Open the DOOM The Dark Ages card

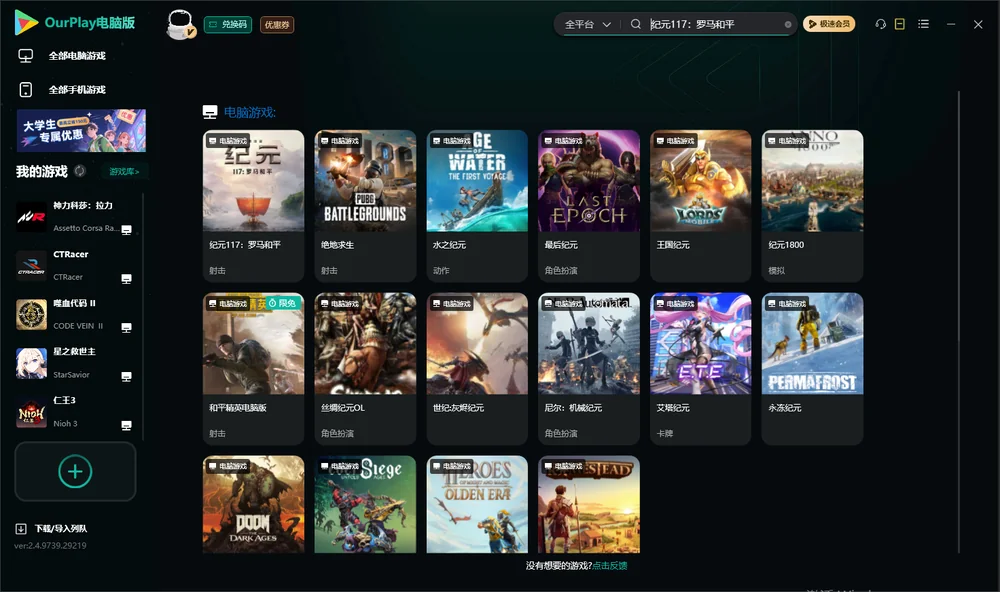pyautogui.click(x=253, y=504)
